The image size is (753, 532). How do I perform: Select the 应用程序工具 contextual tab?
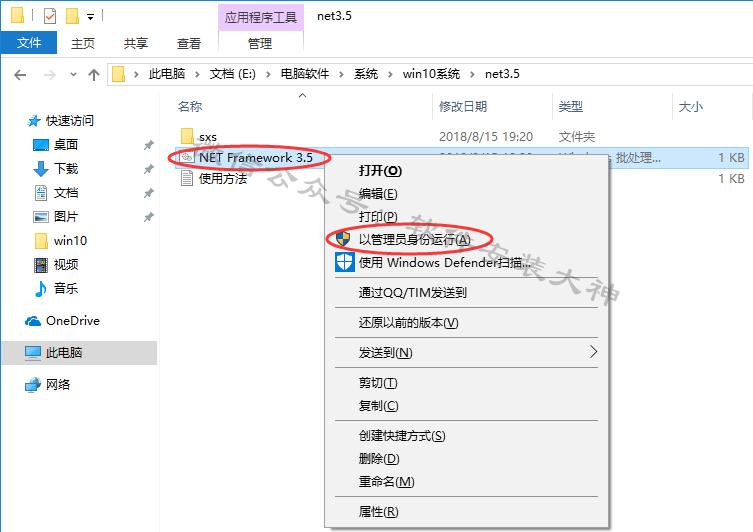pyautogui.click(x=261, y=18)
